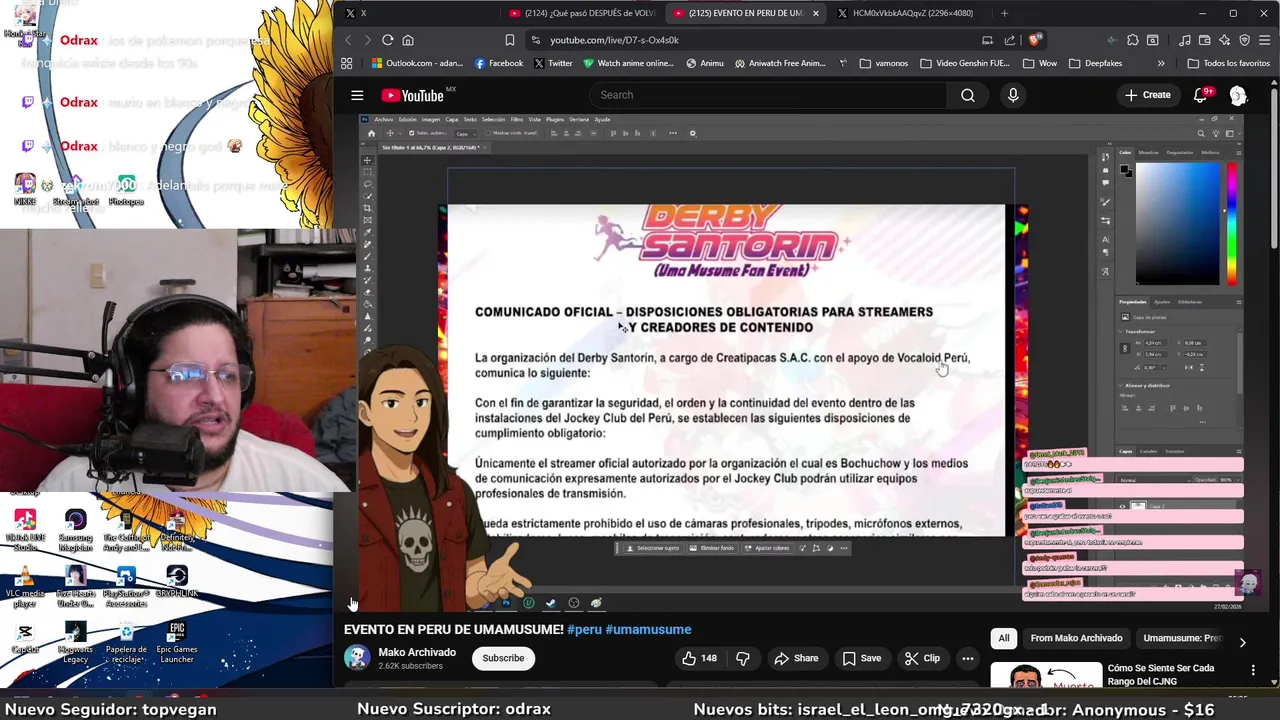Open PlayStation Accessories desktop shortcut

(126, 585)
